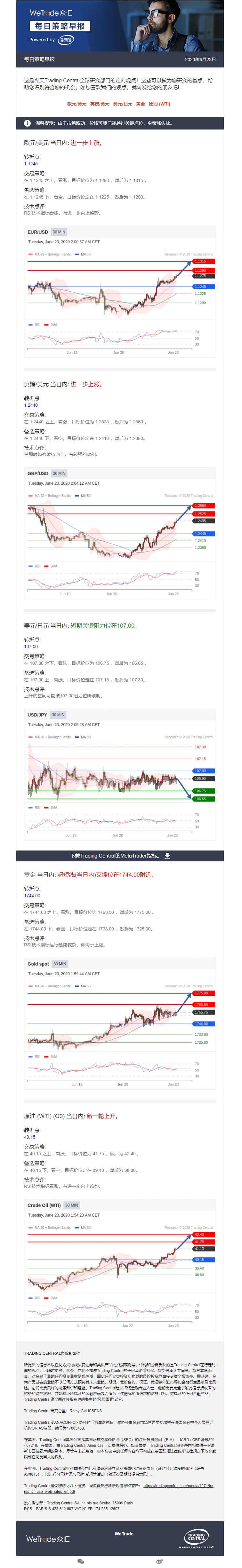
Task: Click the download arrow icon beside MetaTrader text
Action: (167, 855)
